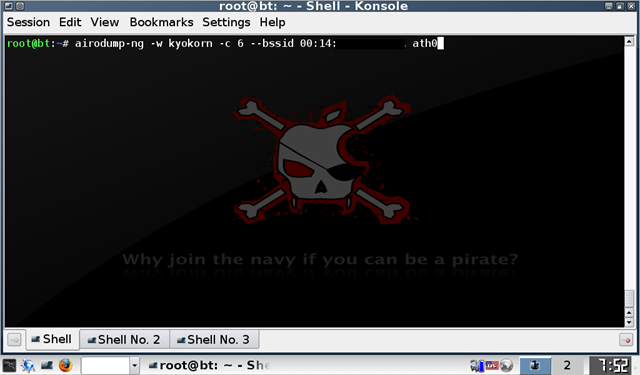
Task: Open the Edit menu
Action: tap(70, 22)
